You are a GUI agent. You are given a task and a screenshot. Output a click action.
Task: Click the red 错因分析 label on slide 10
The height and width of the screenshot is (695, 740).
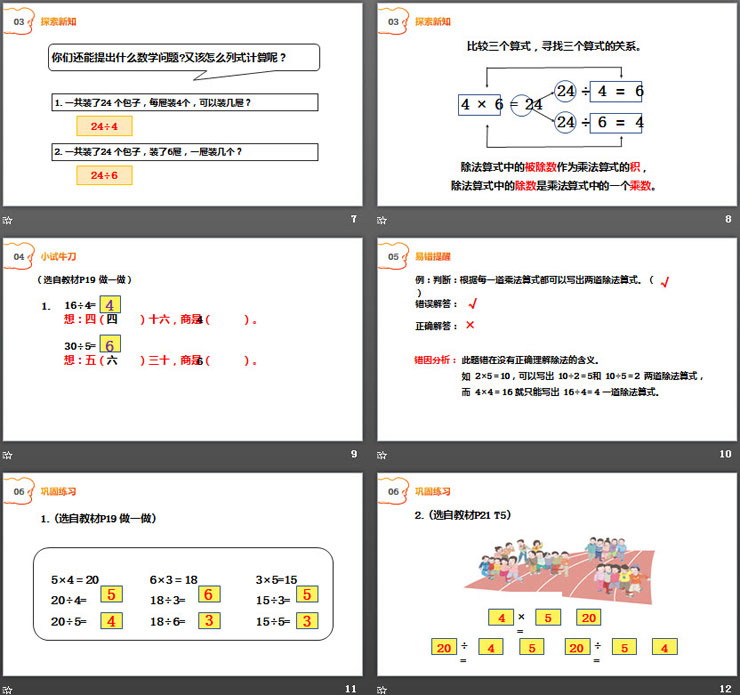click(x=435, y=360)
